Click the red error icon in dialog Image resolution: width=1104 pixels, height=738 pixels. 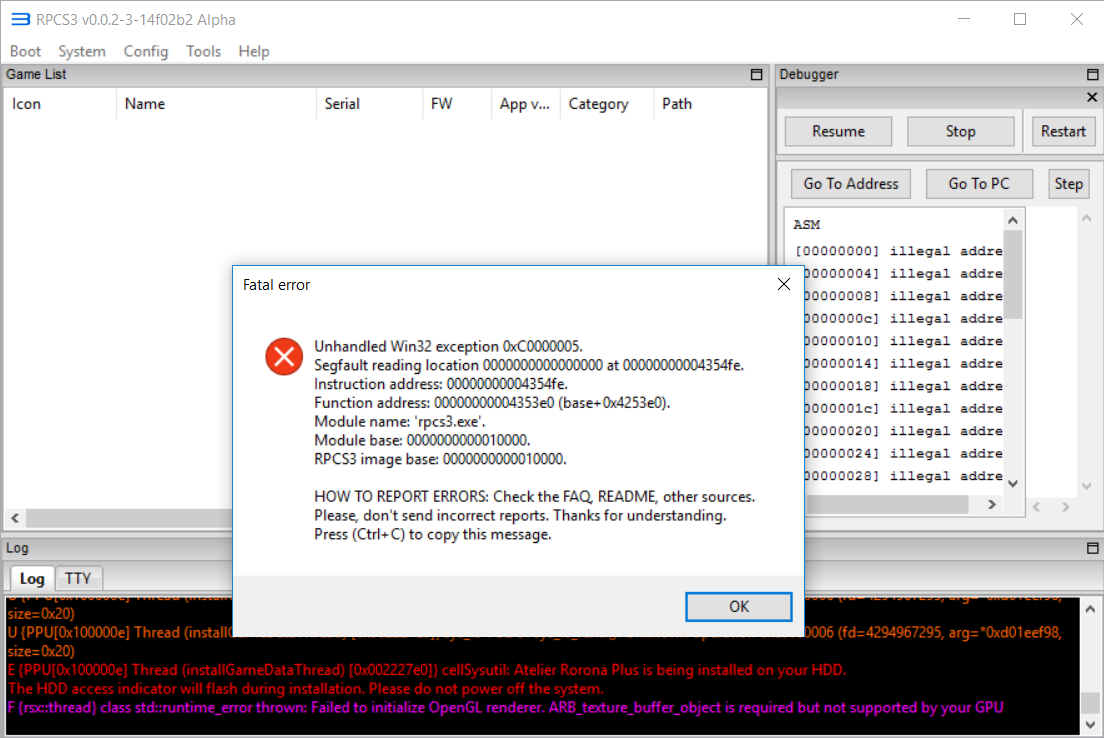coord(284,356)
